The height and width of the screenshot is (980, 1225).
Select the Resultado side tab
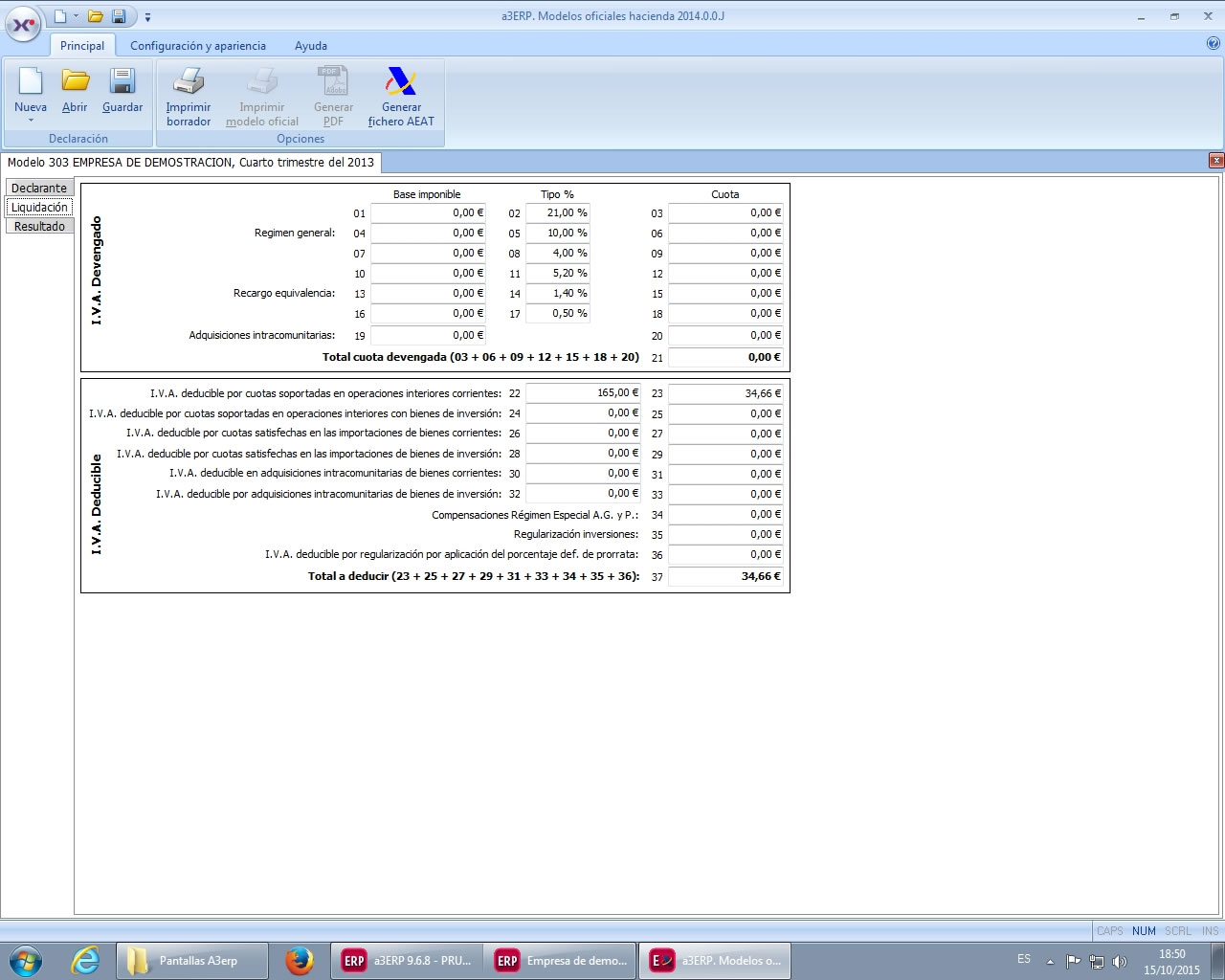pyautogui.click(x=39, y=226)
